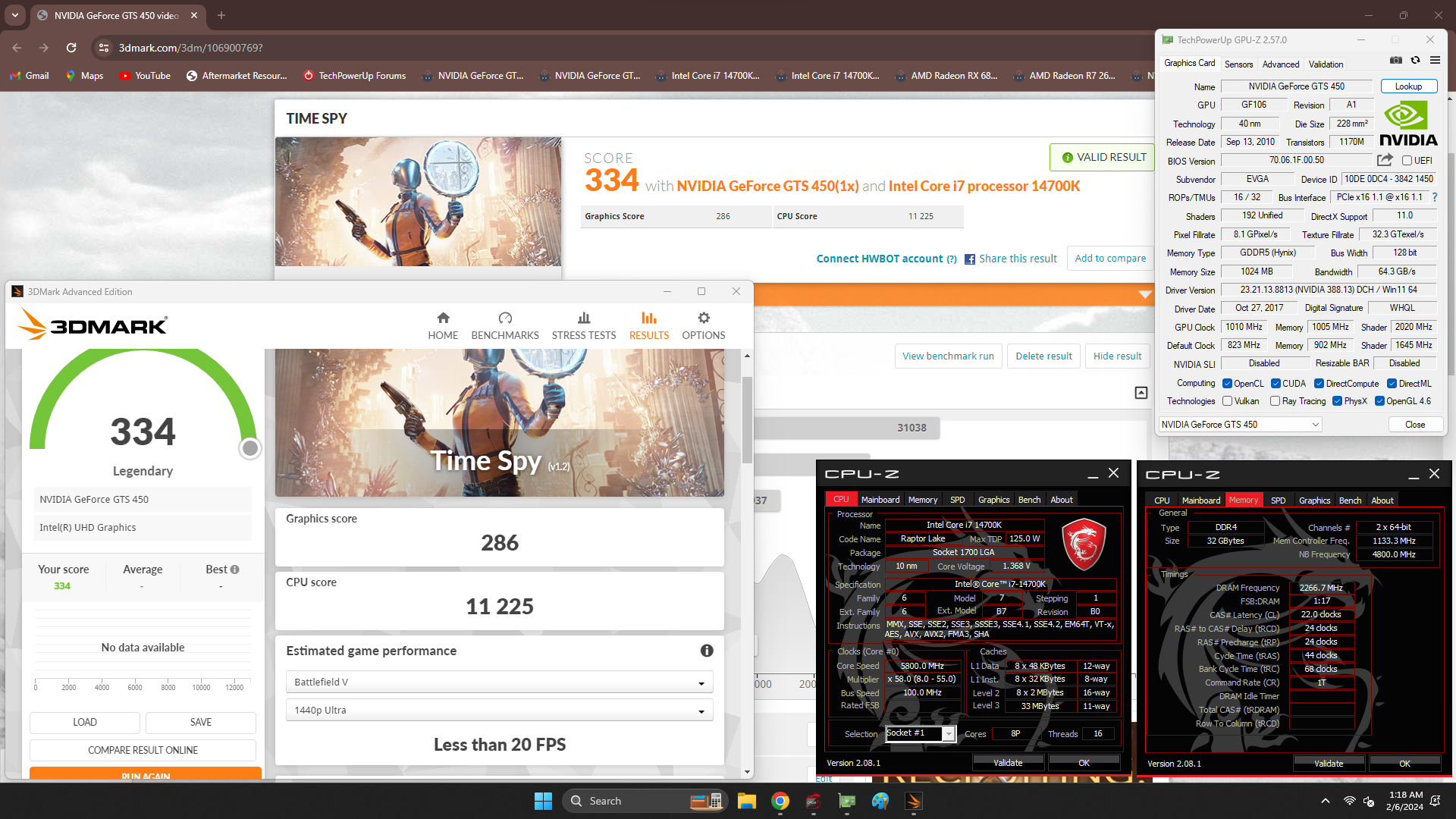Click LOAD button in 3DMark

[85, 722]
